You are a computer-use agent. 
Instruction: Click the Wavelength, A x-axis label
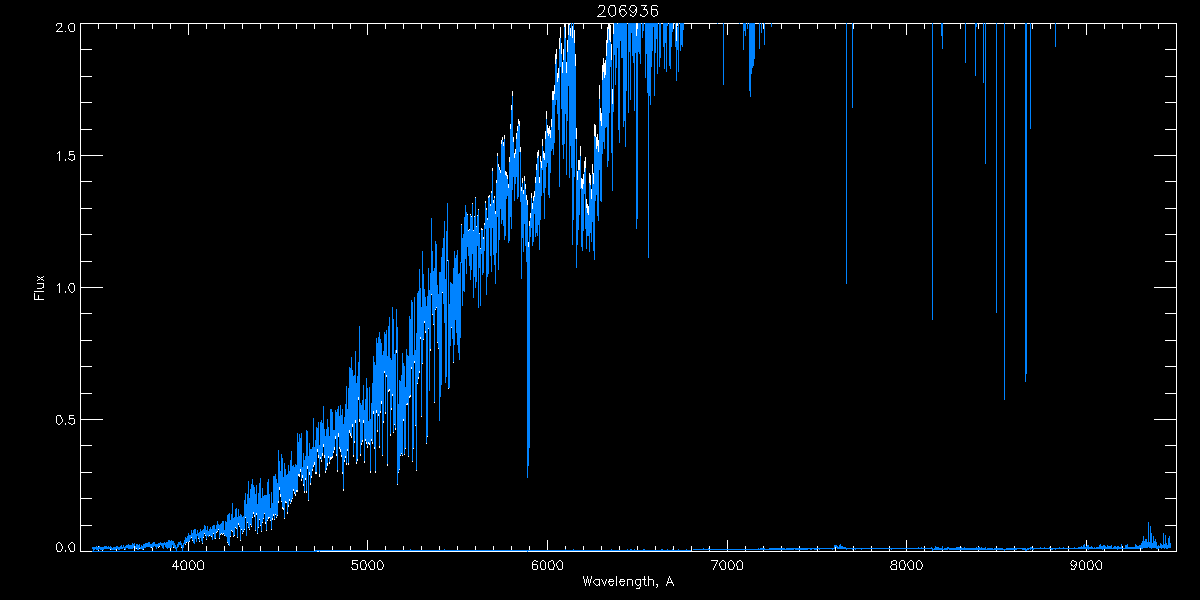(x=627, y=582)
